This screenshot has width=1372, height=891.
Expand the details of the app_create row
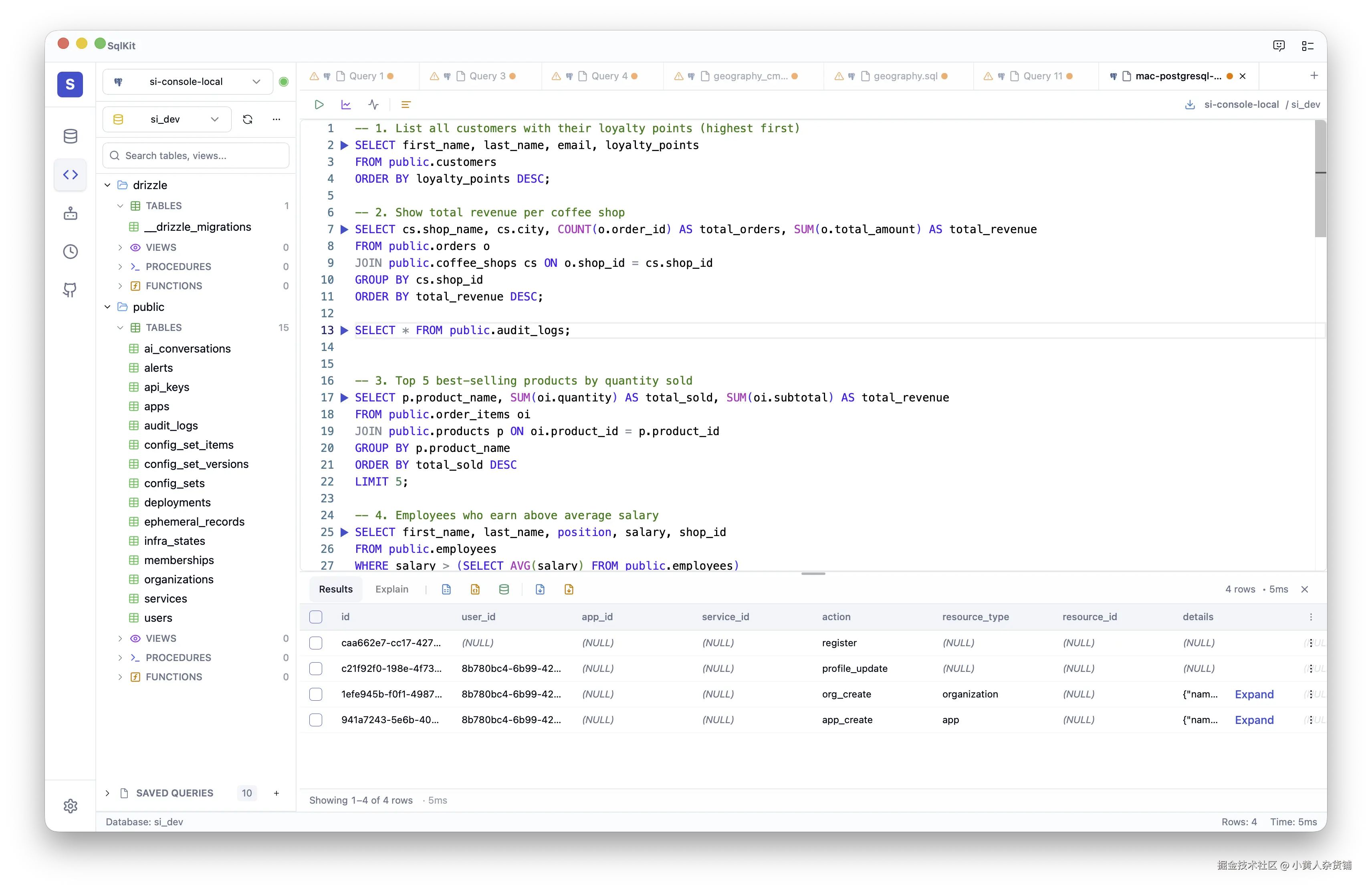point(1254,720)
